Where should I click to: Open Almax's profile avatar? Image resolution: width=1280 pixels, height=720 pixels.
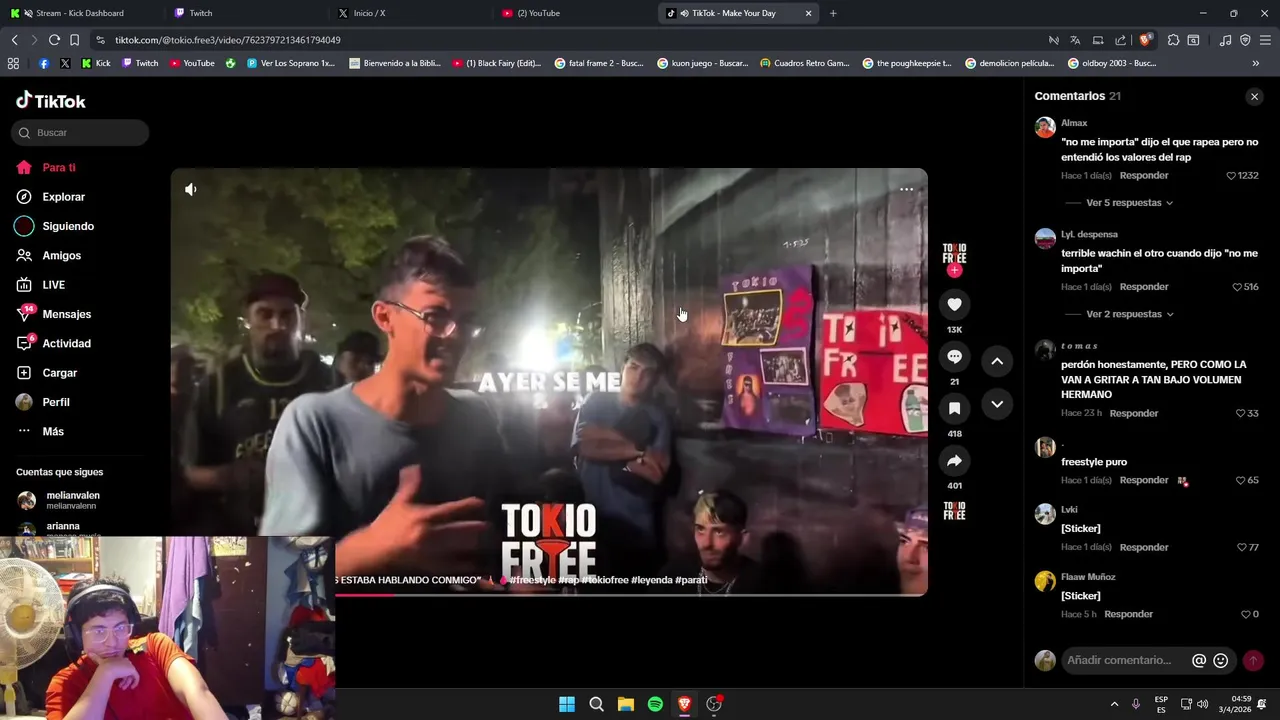tap(1045, 127)
